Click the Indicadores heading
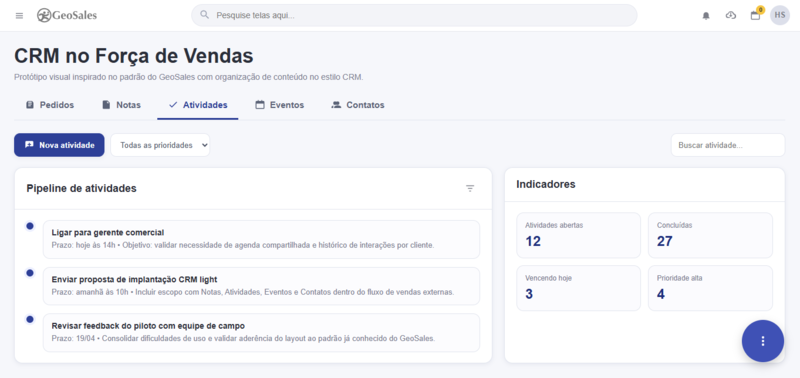The width and height of the screenshot is (800, 378). [x=546, y=184]
